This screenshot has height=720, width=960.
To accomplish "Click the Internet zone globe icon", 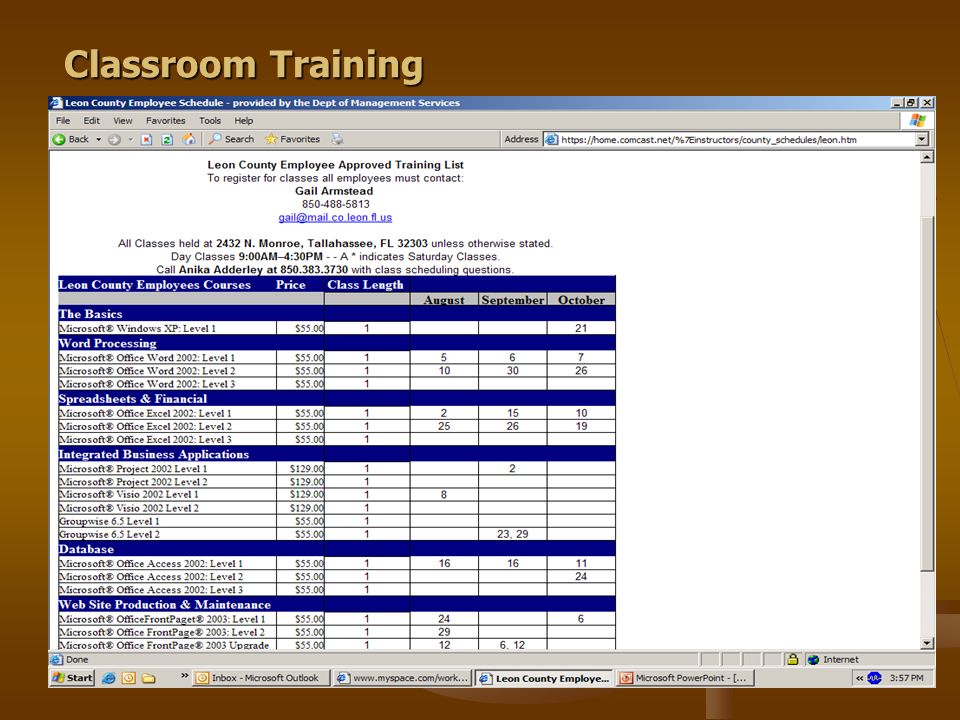I will coord(813,659).
